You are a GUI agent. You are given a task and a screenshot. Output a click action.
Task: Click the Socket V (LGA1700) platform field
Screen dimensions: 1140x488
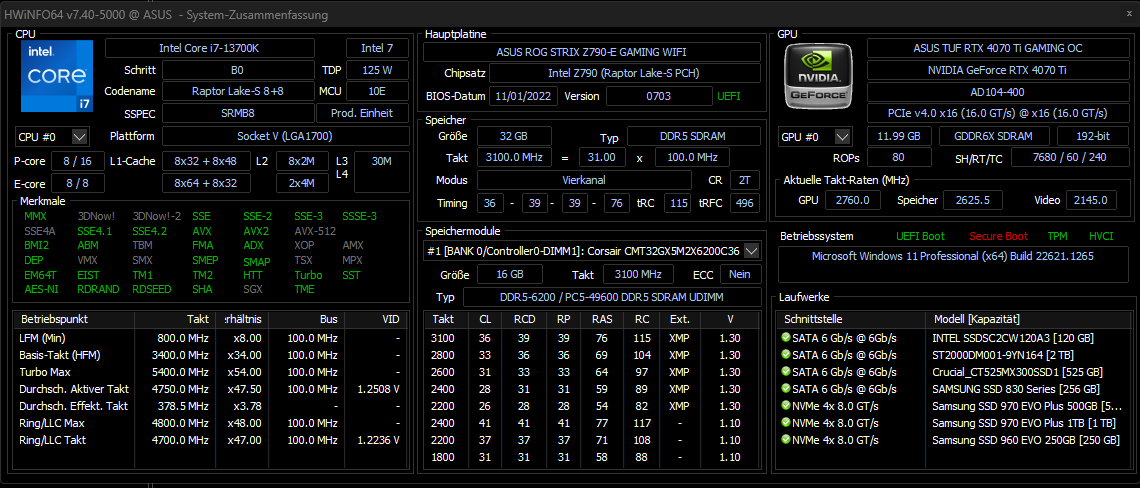pyautogui.click(x=285, y=137)
